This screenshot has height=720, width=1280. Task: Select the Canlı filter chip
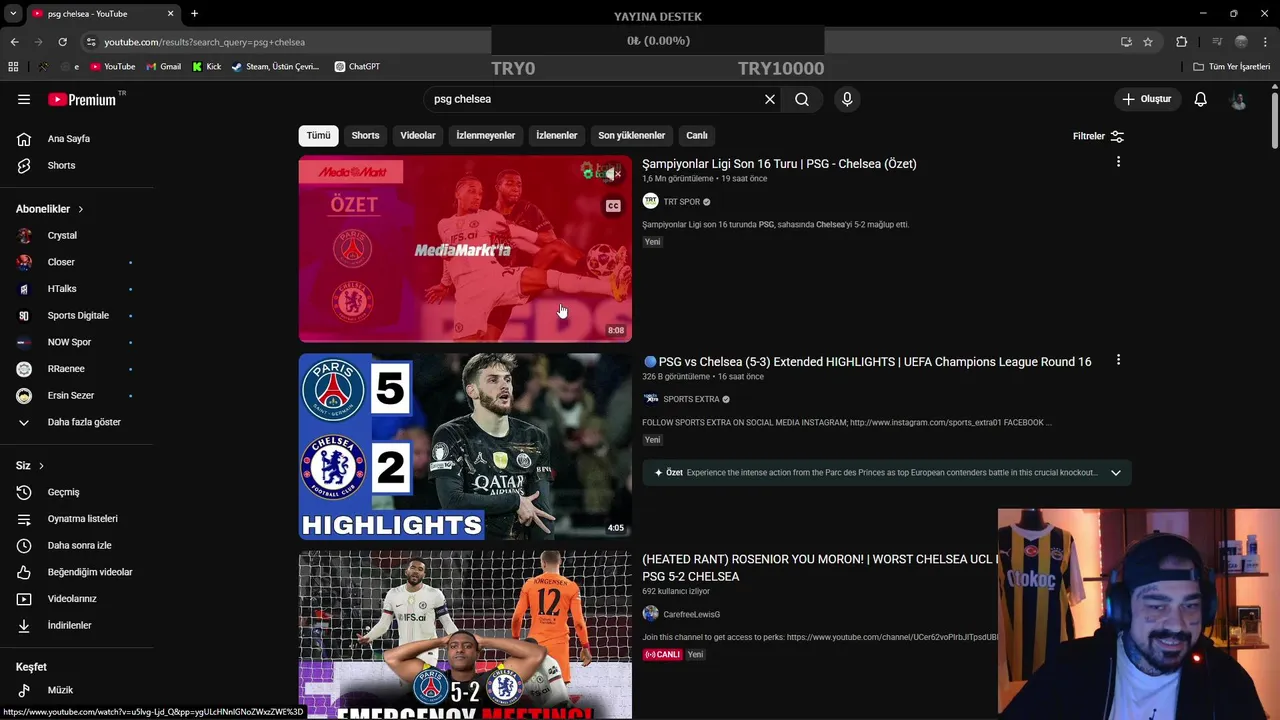[x=697, y=136]
